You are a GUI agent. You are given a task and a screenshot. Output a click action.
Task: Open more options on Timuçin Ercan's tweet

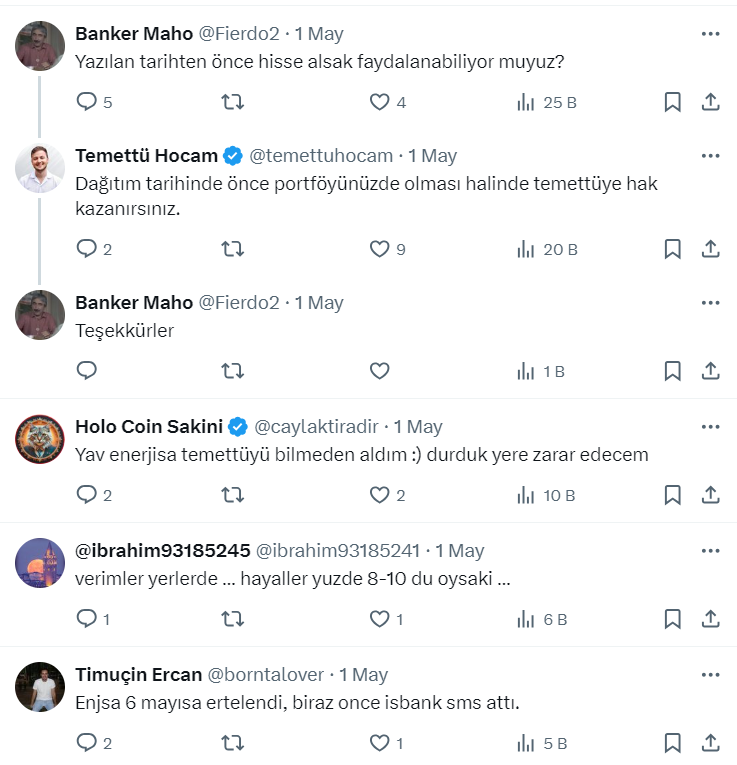click(710, 674)
